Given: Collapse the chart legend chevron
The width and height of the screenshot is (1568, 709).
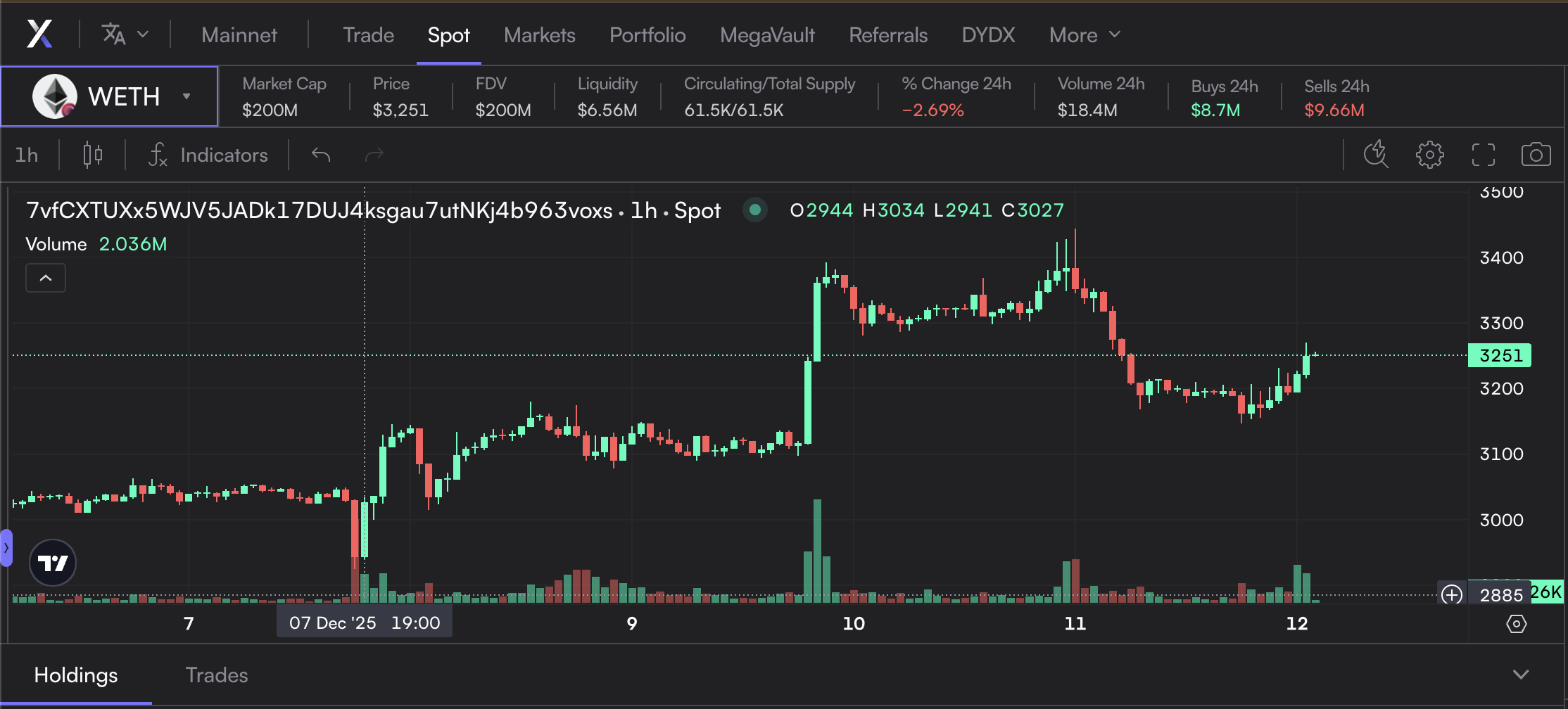Looking at the screenshot, I should pyautogui.click(x=46, y=278).
